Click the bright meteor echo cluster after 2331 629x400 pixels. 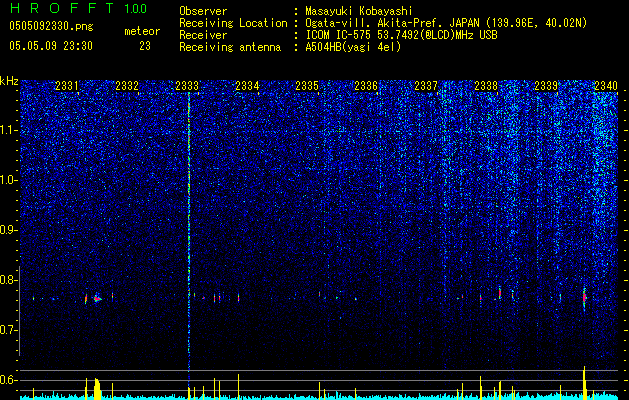(97, 298)
